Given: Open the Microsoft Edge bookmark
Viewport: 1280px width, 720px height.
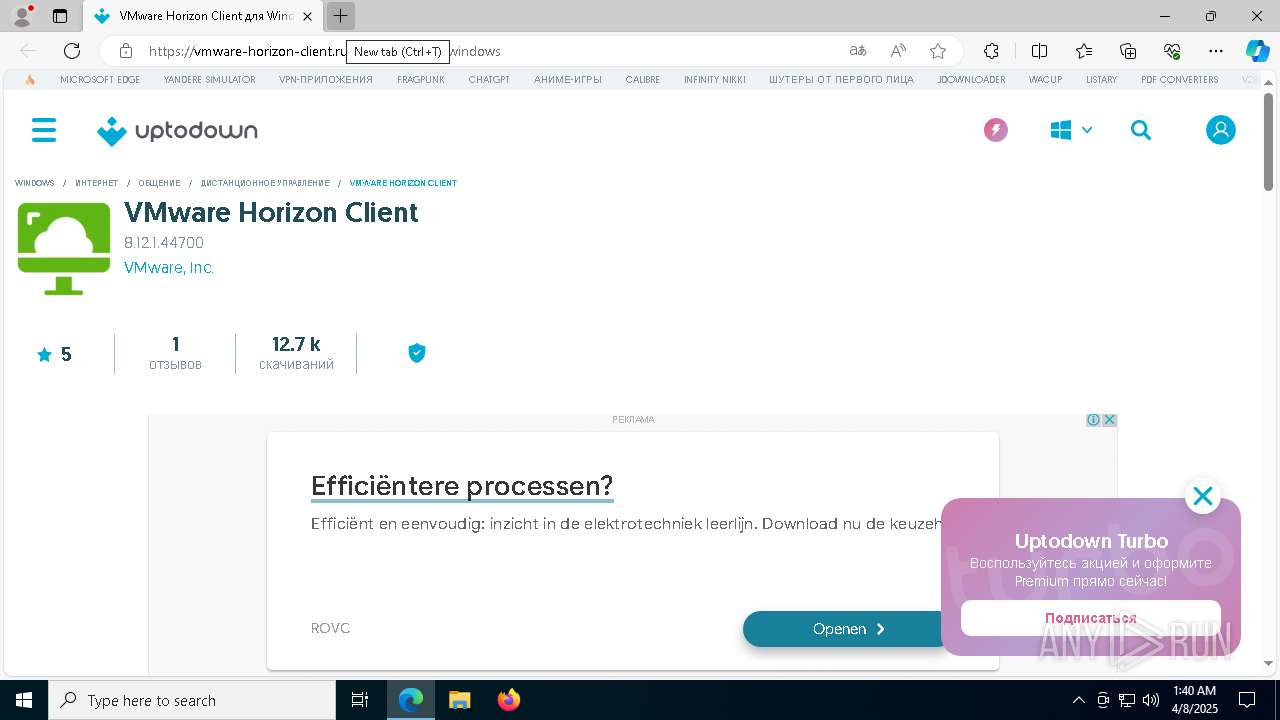Looking at the screenshot, I should (x=100, y=80).
